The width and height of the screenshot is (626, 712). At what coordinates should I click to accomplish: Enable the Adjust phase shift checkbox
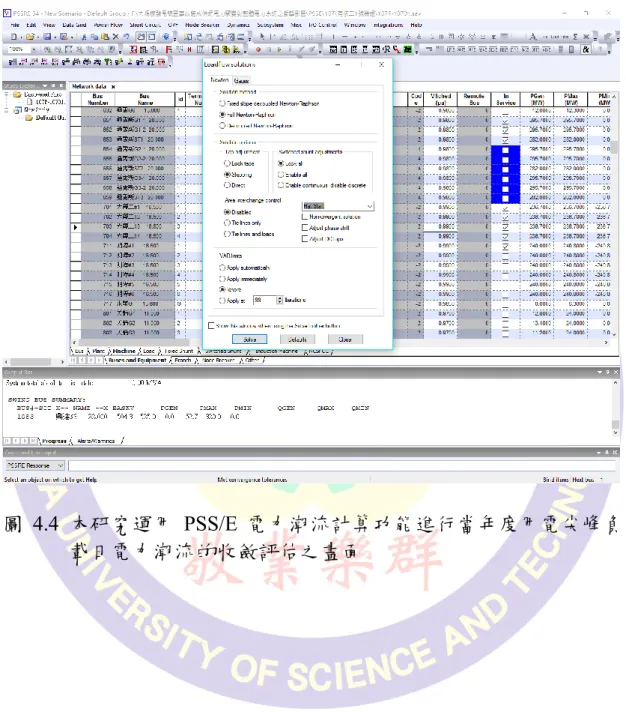click(x=325, y=228)
